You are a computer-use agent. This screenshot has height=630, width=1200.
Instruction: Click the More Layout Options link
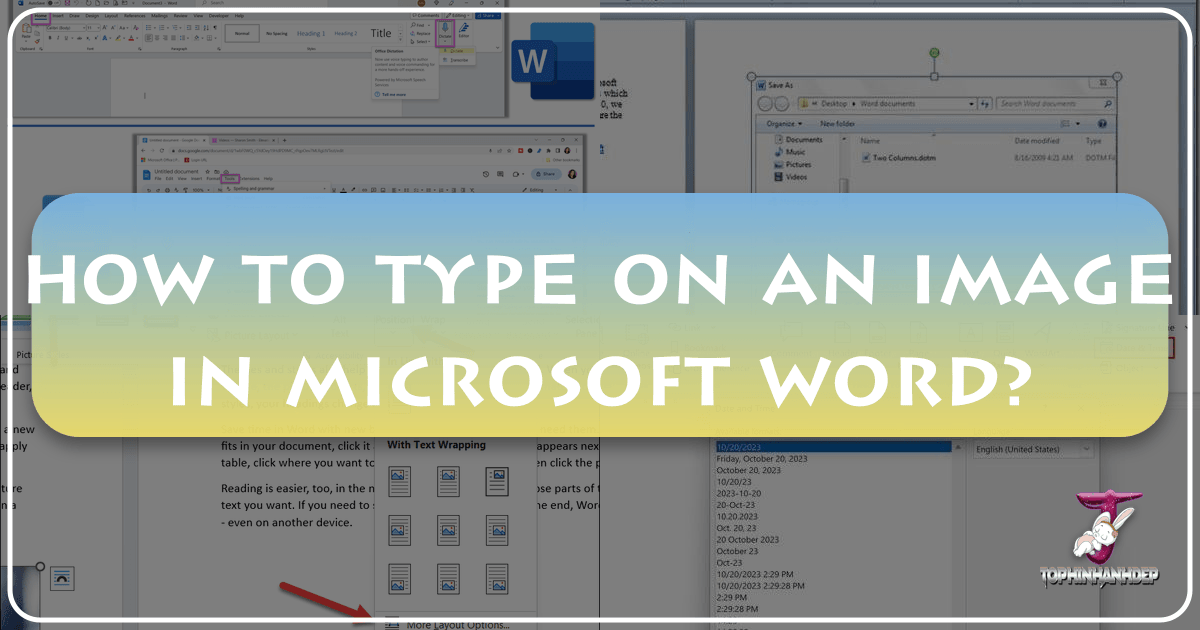coord(456,624)
